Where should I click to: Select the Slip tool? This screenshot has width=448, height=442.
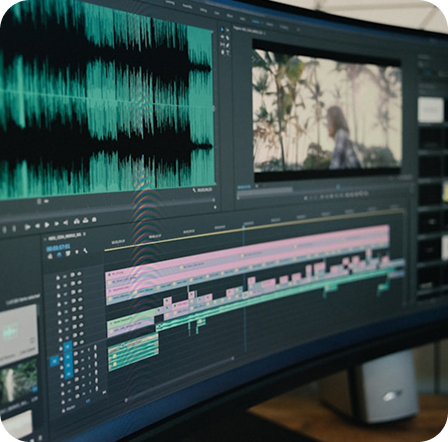[222, 45]
